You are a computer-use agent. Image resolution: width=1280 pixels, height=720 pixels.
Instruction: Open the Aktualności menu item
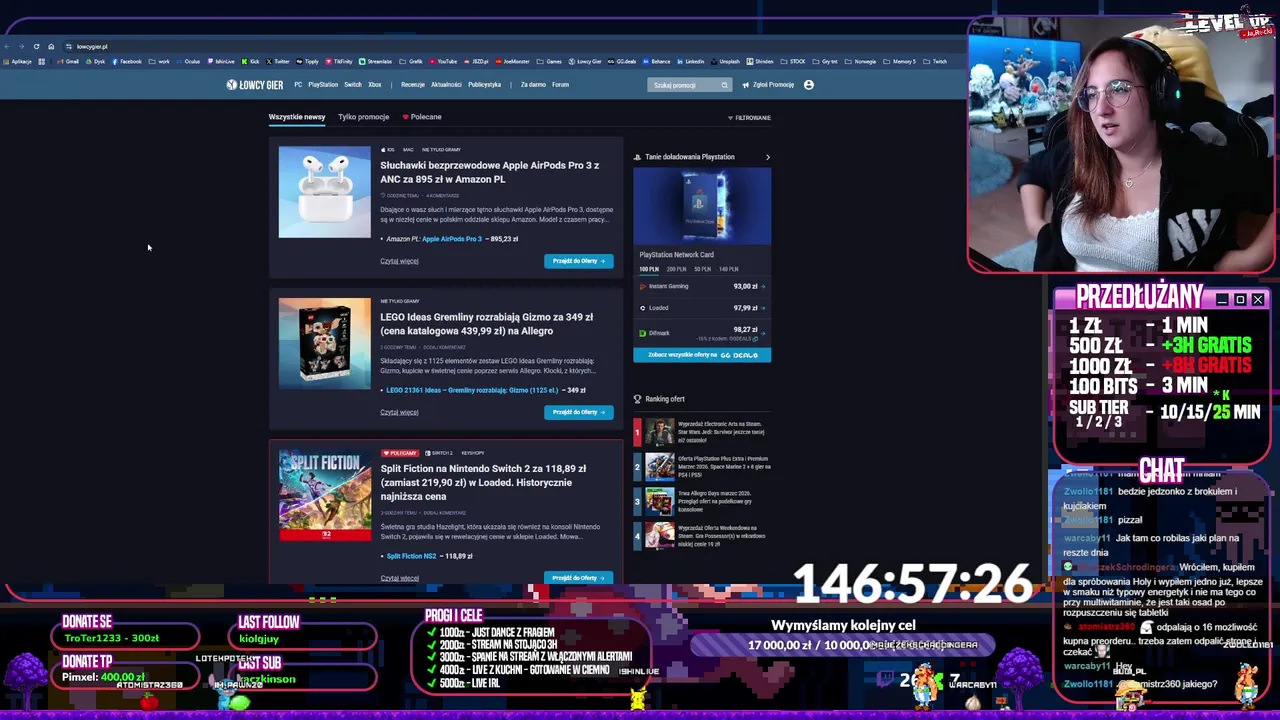pos(446,85)
